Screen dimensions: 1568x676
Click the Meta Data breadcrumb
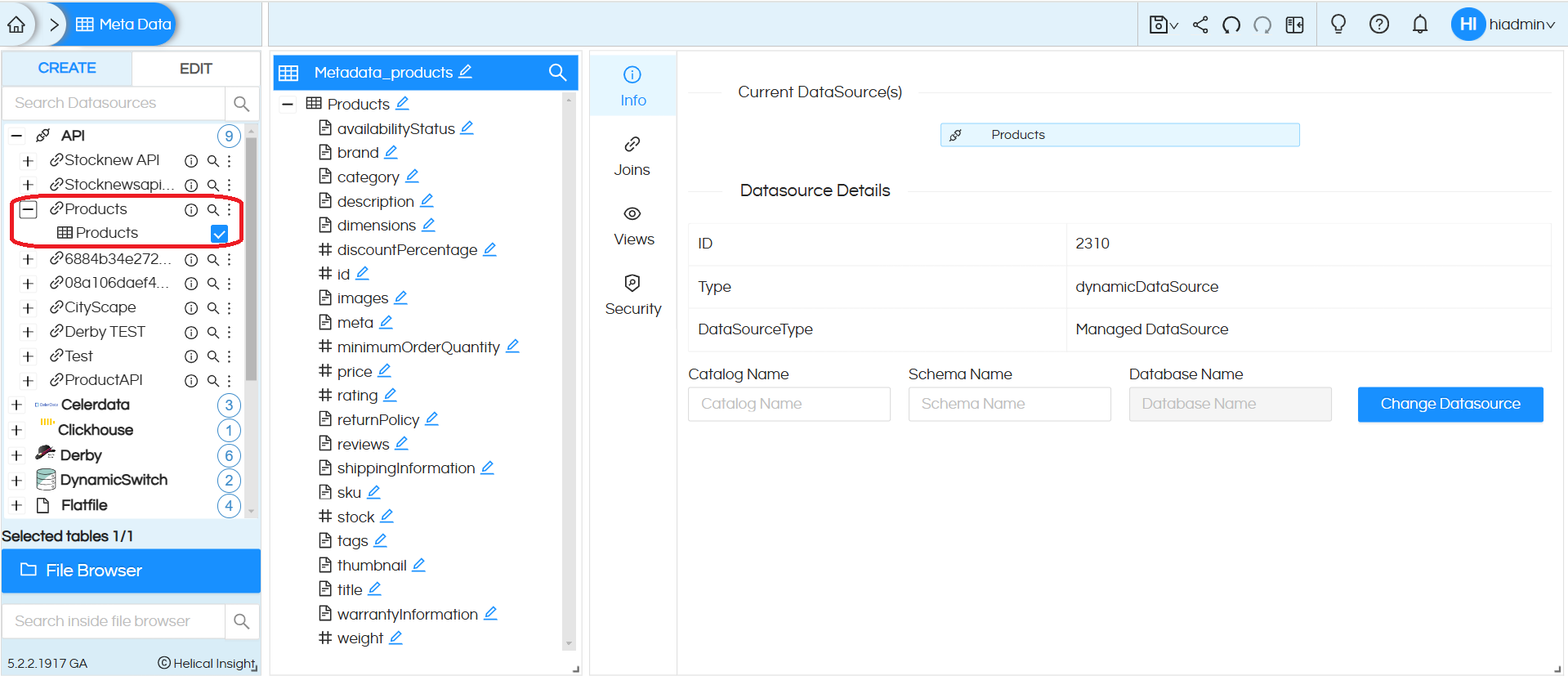pyautogui.click(x=123, y=25)
